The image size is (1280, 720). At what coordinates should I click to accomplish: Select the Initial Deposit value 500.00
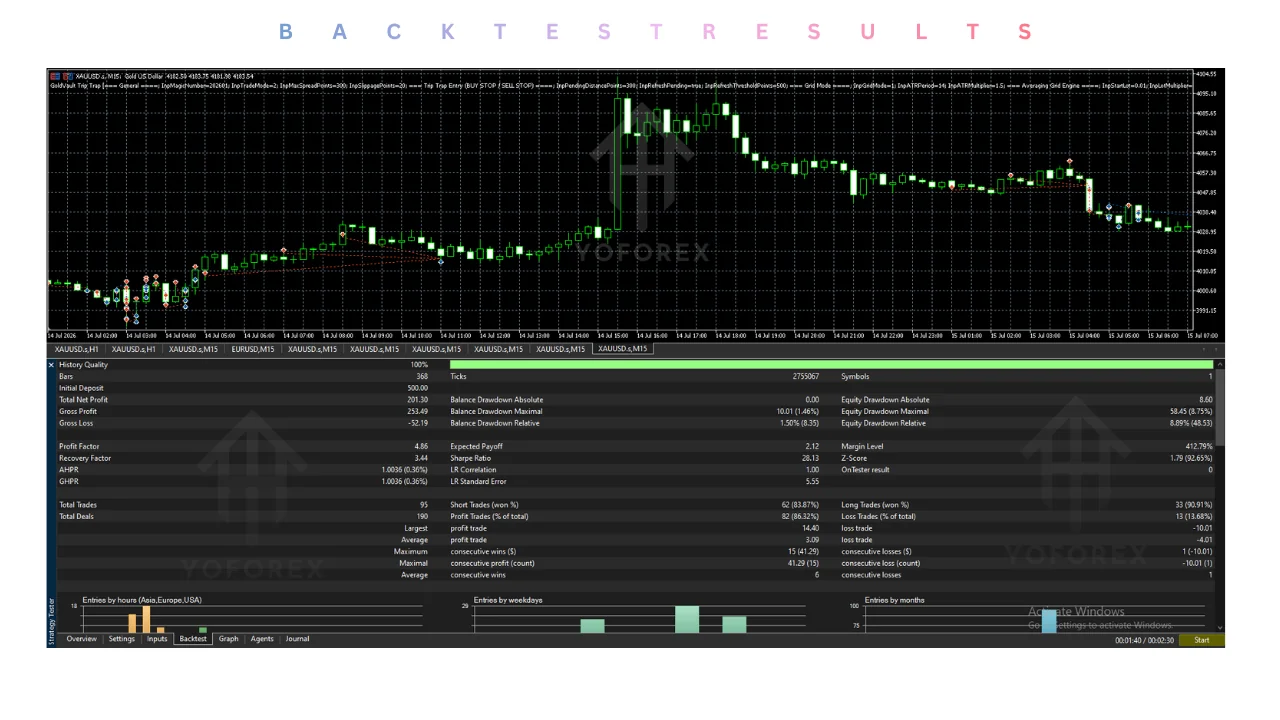(x=417, y=388)
